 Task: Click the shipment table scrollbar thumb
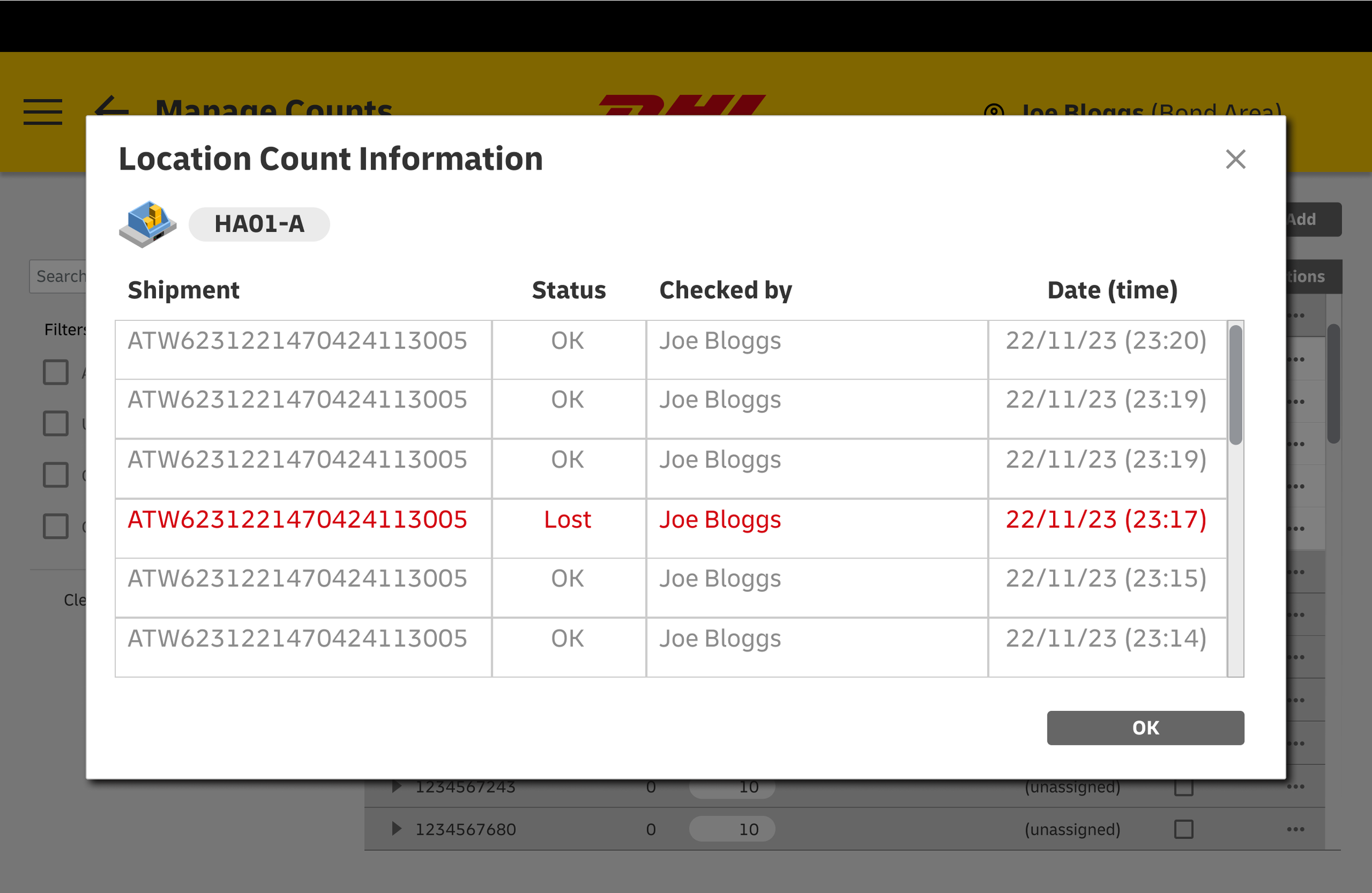click(1235, 385)
